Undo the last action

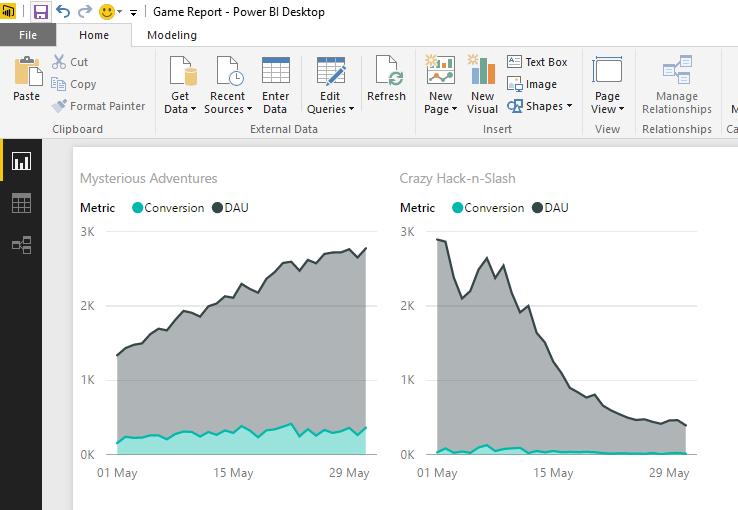click(63, 11)
